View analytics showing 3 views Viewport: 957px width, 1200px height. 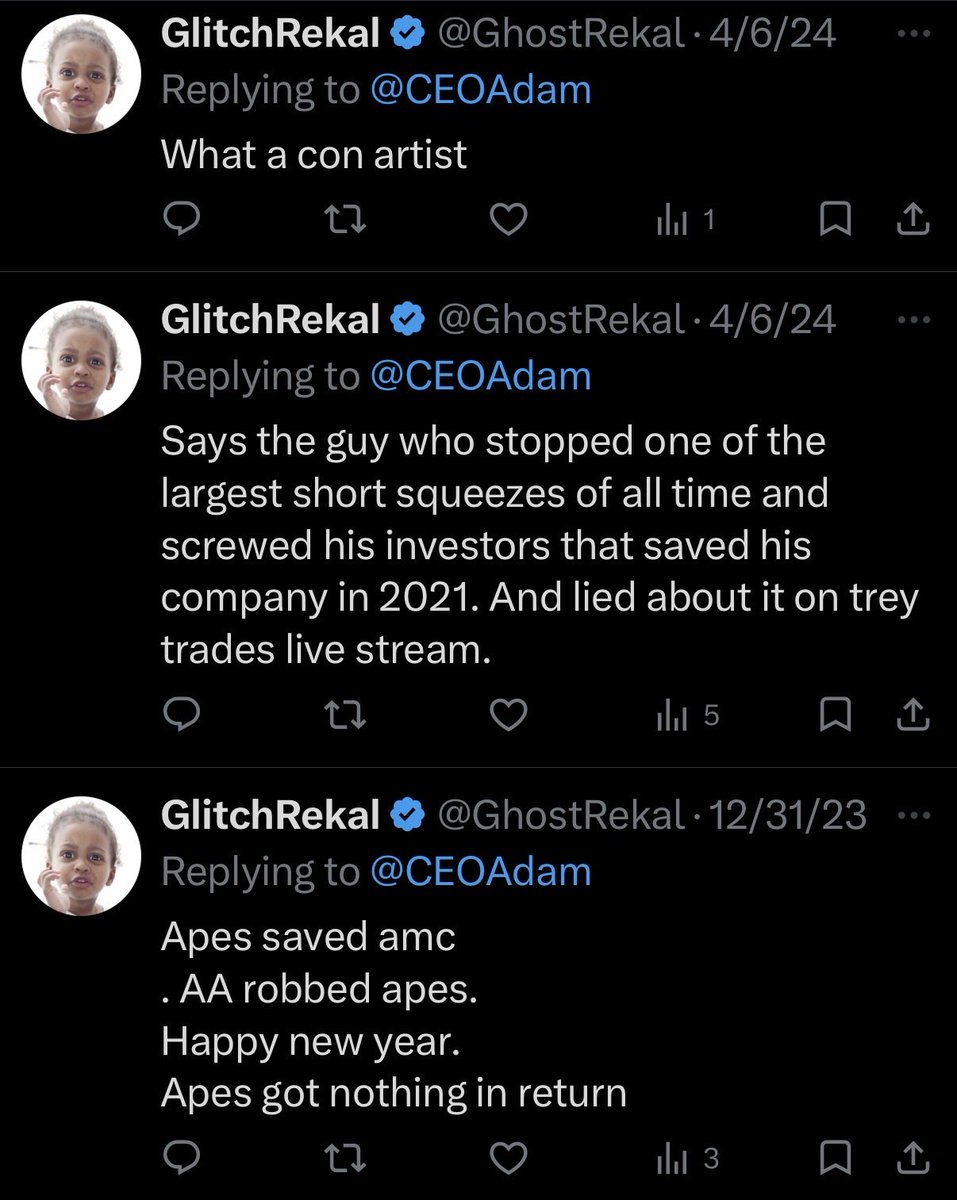click(686, 1159)
